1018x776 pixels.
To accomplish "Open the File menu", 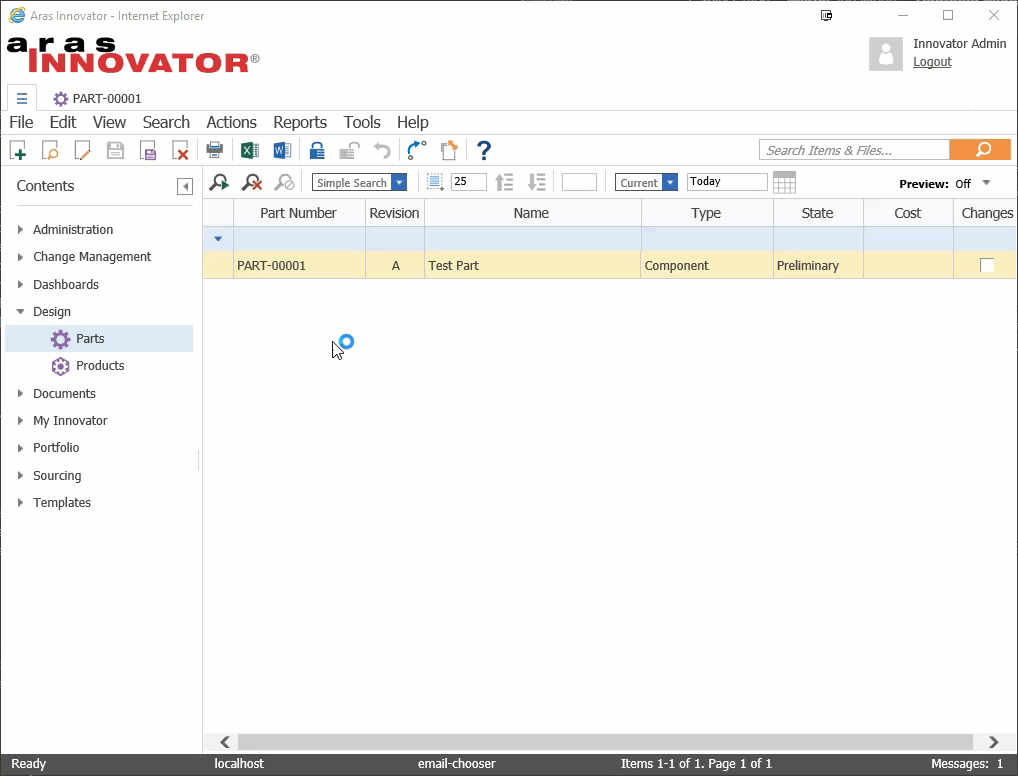I will 21,122.
